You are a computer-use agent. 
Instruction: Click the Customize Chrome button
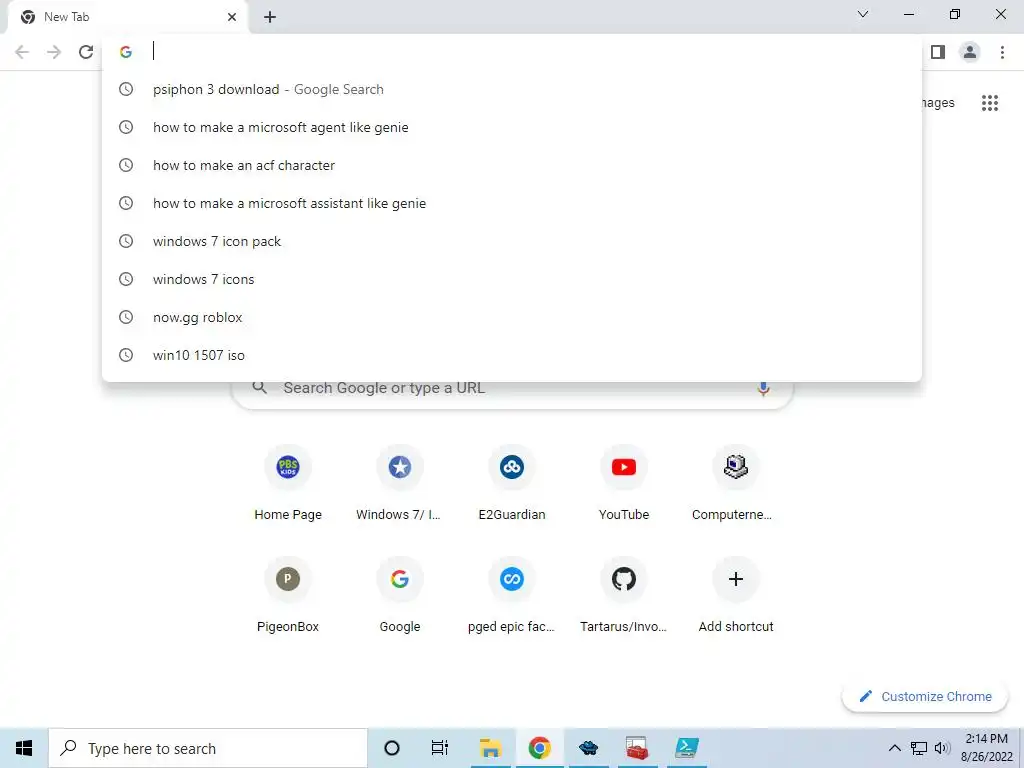point(925,697)
